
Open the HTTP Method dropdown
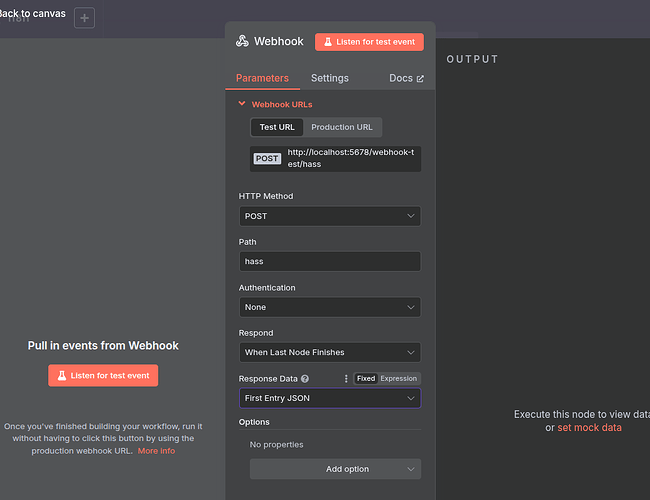pyautogui.click(x=329, y=216)
